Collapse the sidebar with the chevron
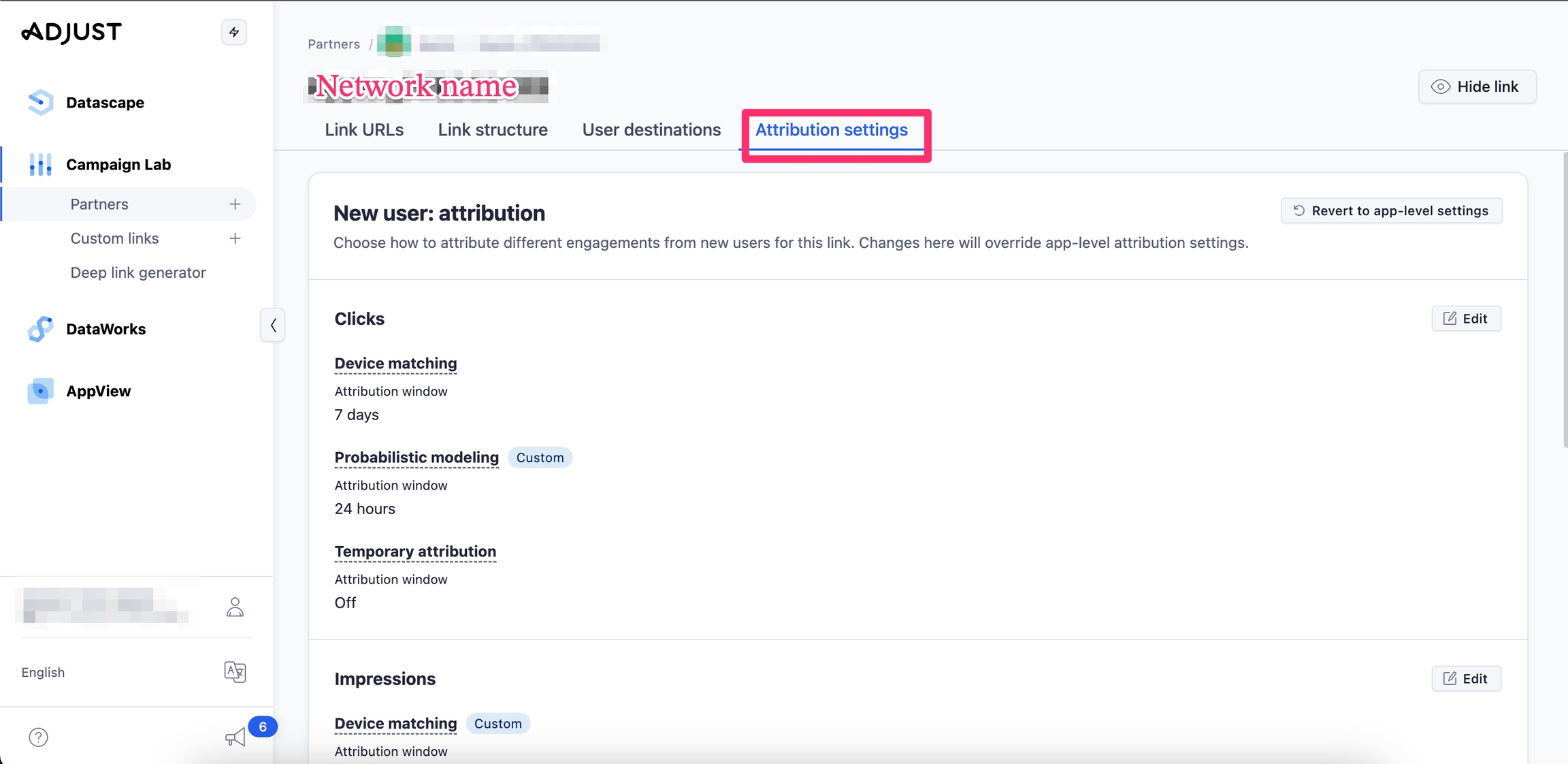Image resolution: width=1568 pixels, height=764 pixels. (x=273, y=325)
